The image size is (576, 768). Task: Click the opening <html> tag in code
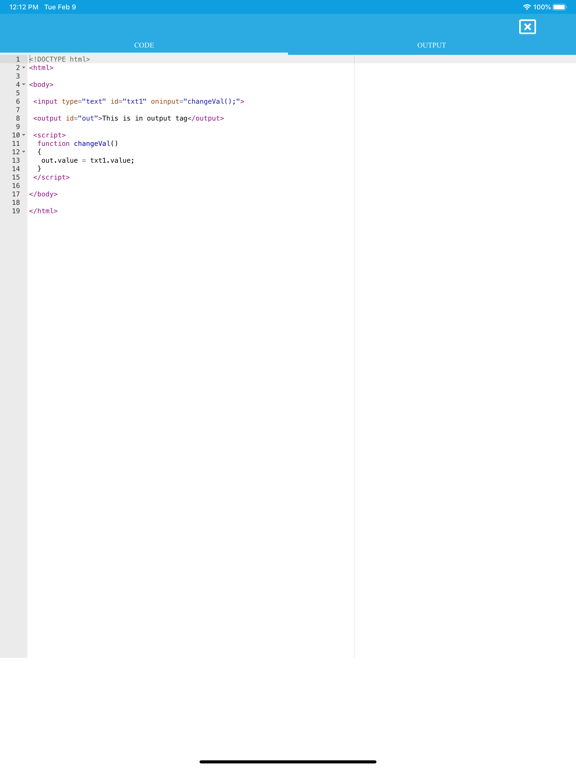[41, 68]
